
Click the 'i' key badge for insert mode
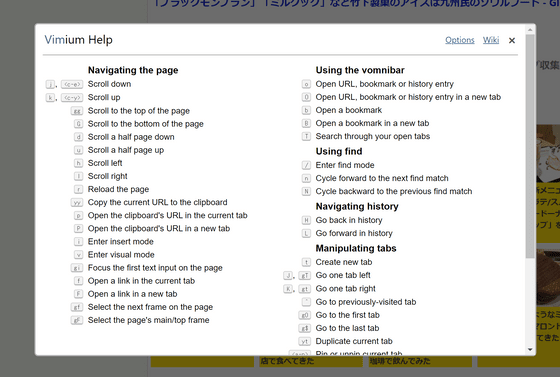click(79, 242)
